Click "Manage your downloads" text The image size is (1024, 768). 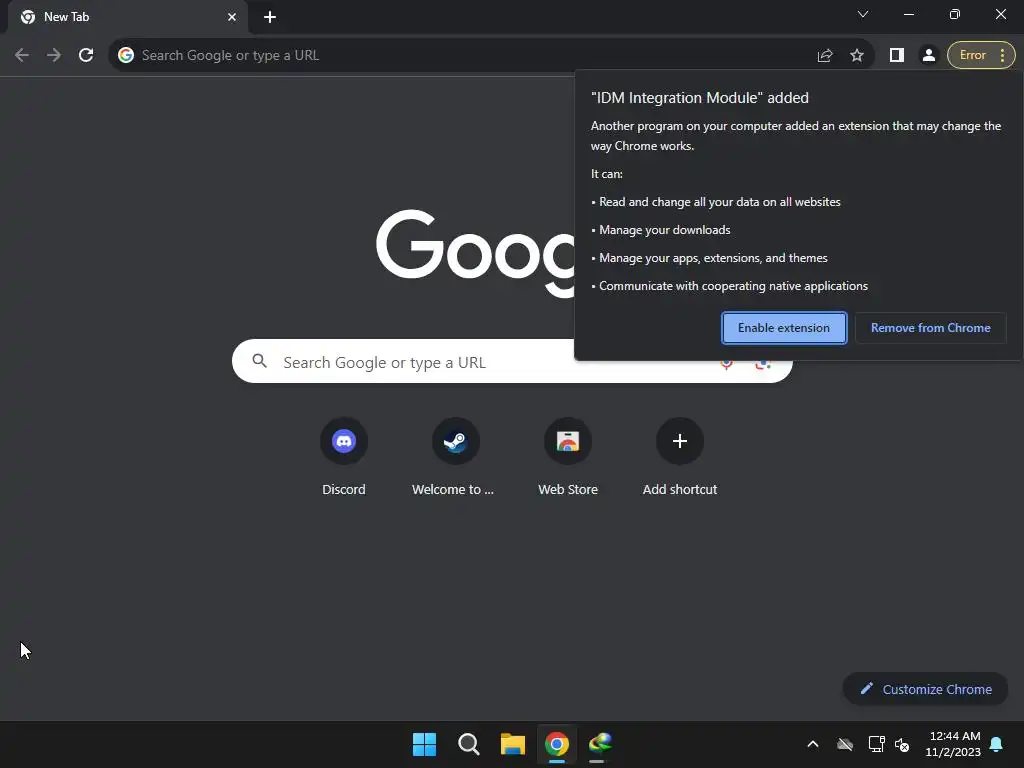pos(664,230)
